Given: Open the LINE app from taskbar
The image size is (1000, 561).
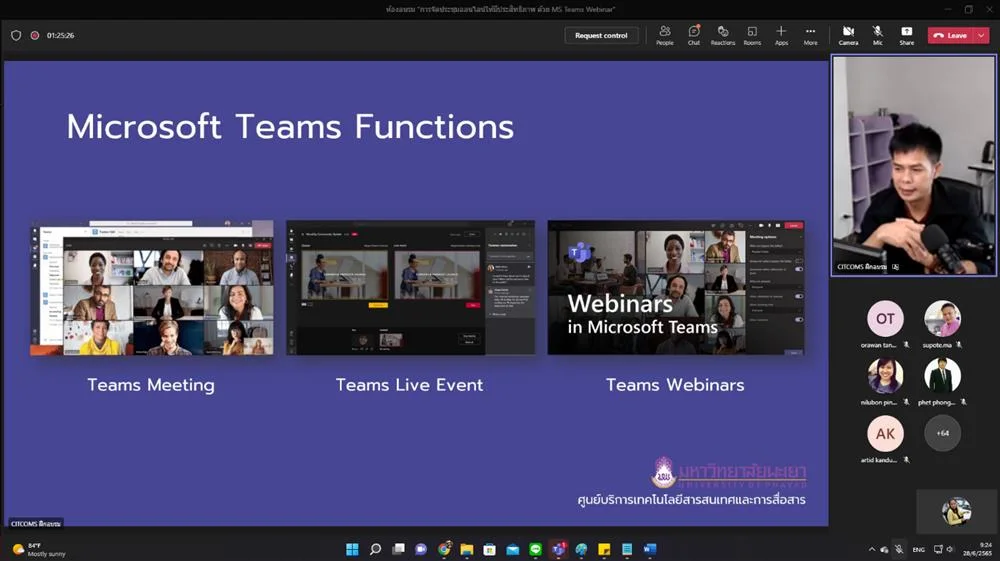Looking at the screenshot, I should [536, 549].
